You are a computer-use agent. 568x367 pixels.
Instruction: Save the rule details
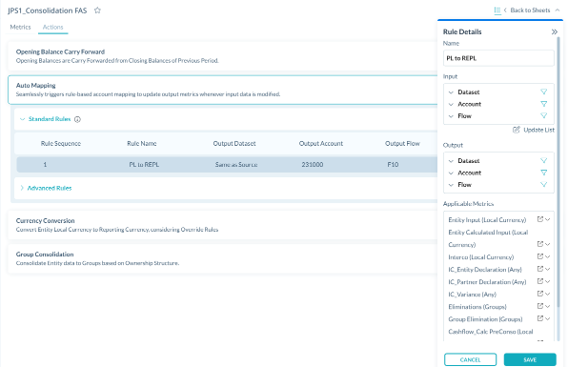[x=530, y=359]
